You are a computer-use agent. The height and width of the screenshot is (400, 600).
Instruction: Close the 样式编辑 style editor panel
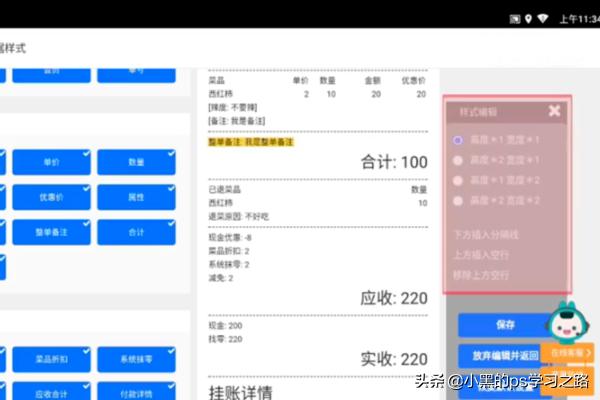[554, 111]
